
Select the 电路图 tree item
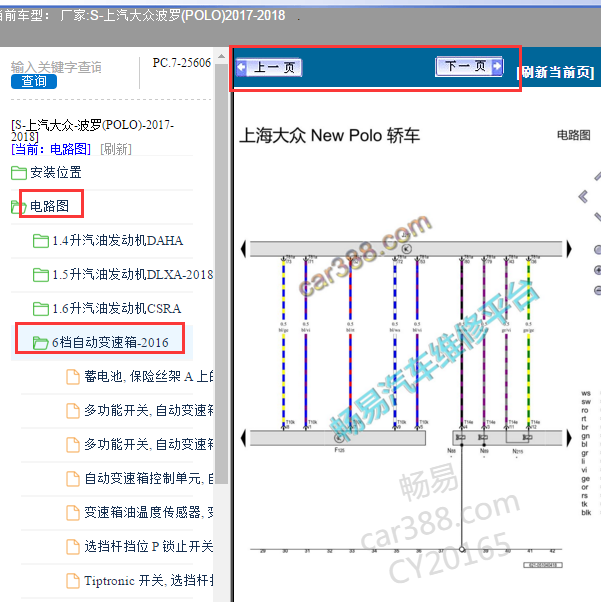pyautogui.click(x=50, y=206)
